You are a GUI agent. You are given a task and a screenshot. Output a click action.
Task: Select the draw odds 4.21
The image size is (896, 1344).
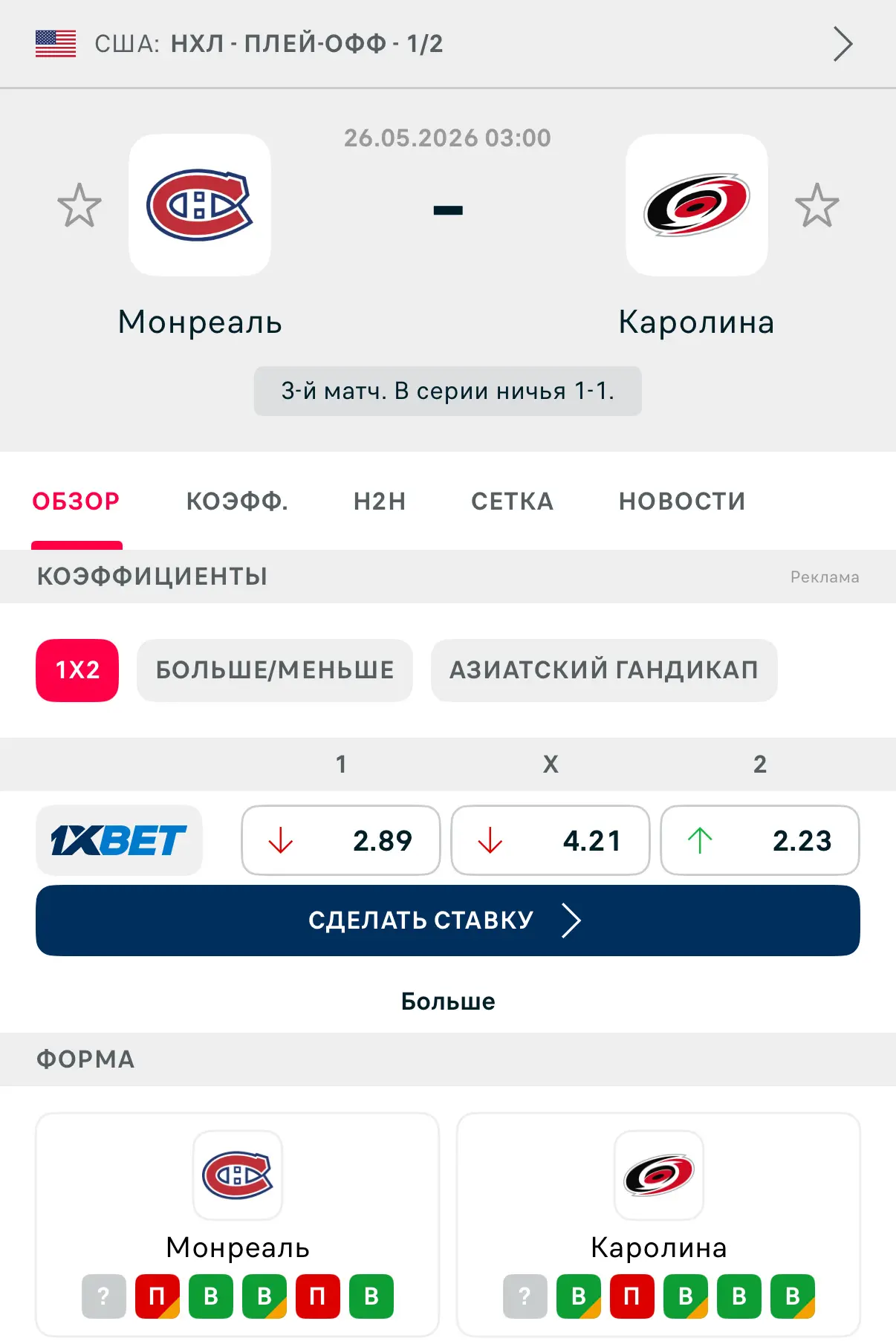(x=551, y=840)
